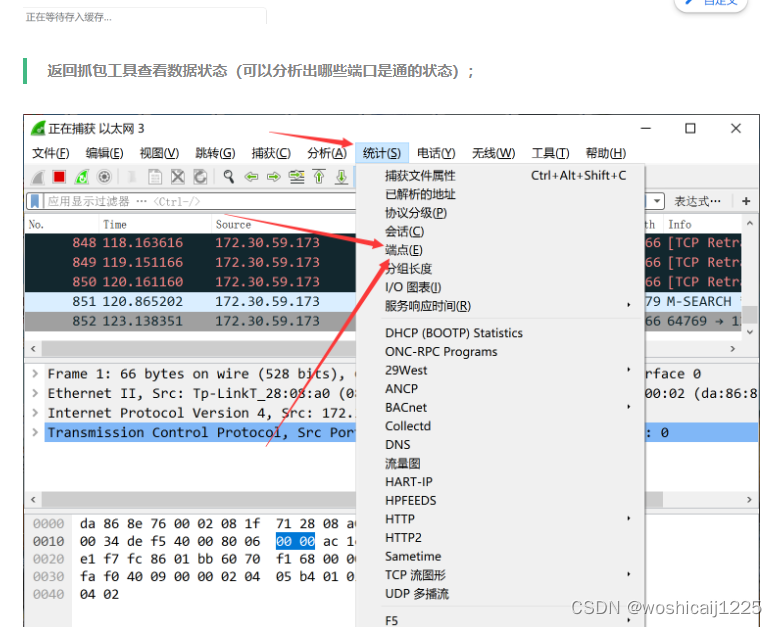Viewport: 777px width, 627px height.
Task: Choose 会话(C) menu entry
Action: tap(500, 231)
